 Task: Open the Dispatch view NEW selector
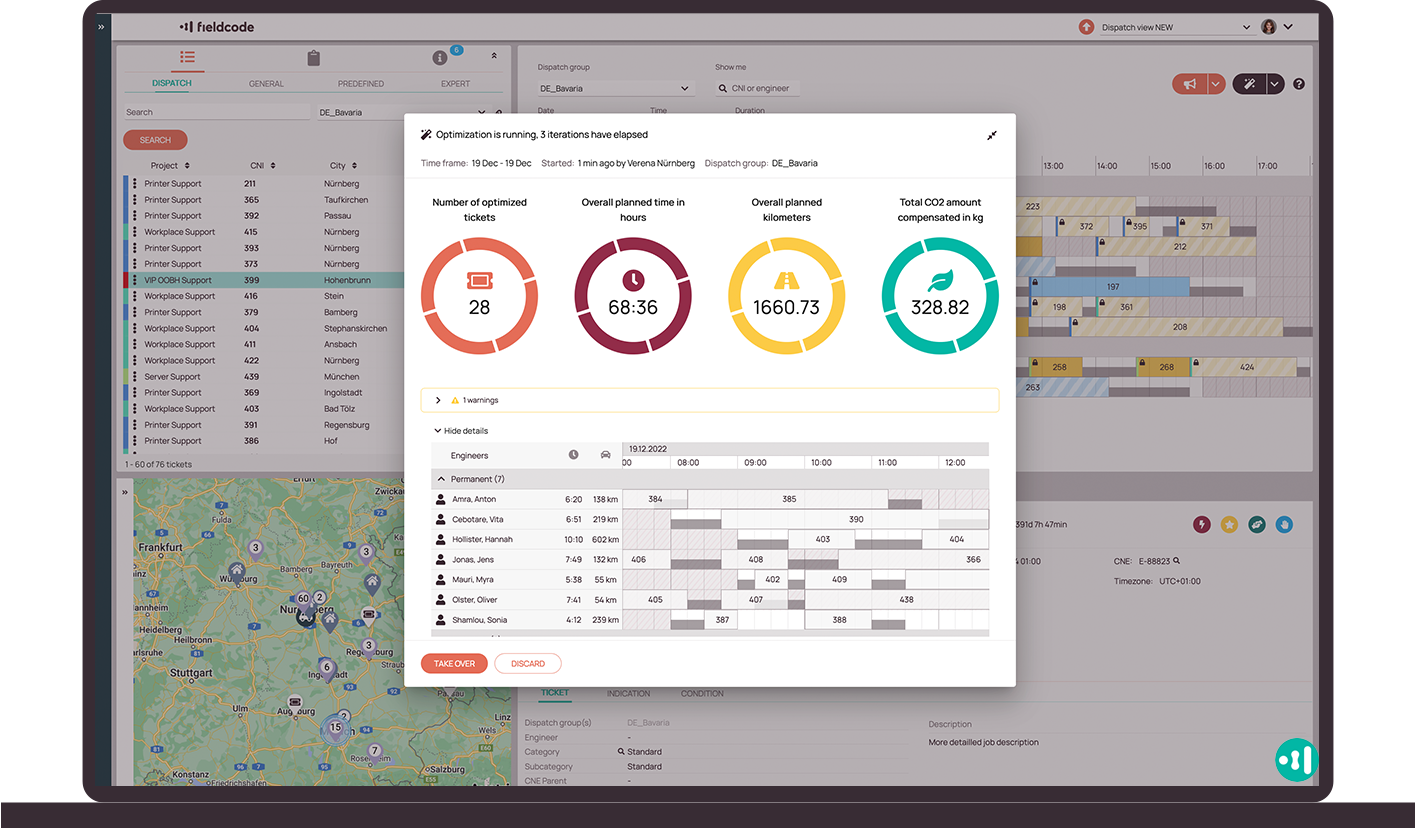pyautogui.click(x=1166, y=27)
